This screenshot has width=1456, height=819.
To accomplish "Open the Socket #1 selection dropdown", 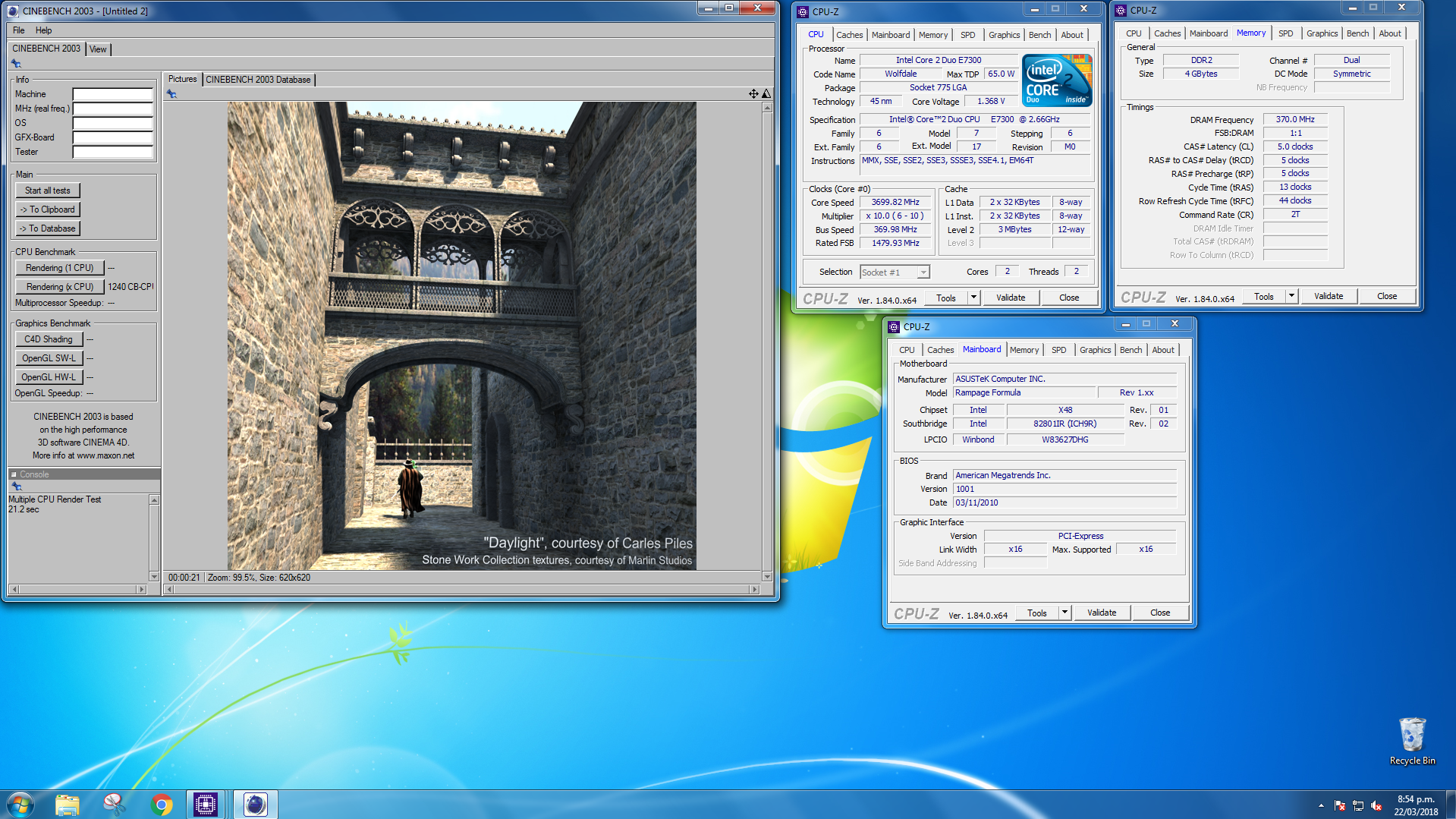I will 923,272.
